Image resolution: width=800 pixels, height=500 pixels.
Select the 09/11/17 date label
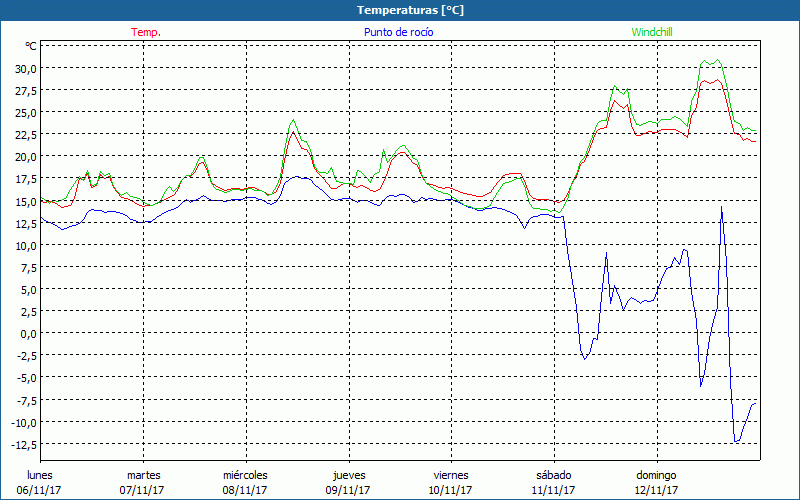click(x=348, y=490)
